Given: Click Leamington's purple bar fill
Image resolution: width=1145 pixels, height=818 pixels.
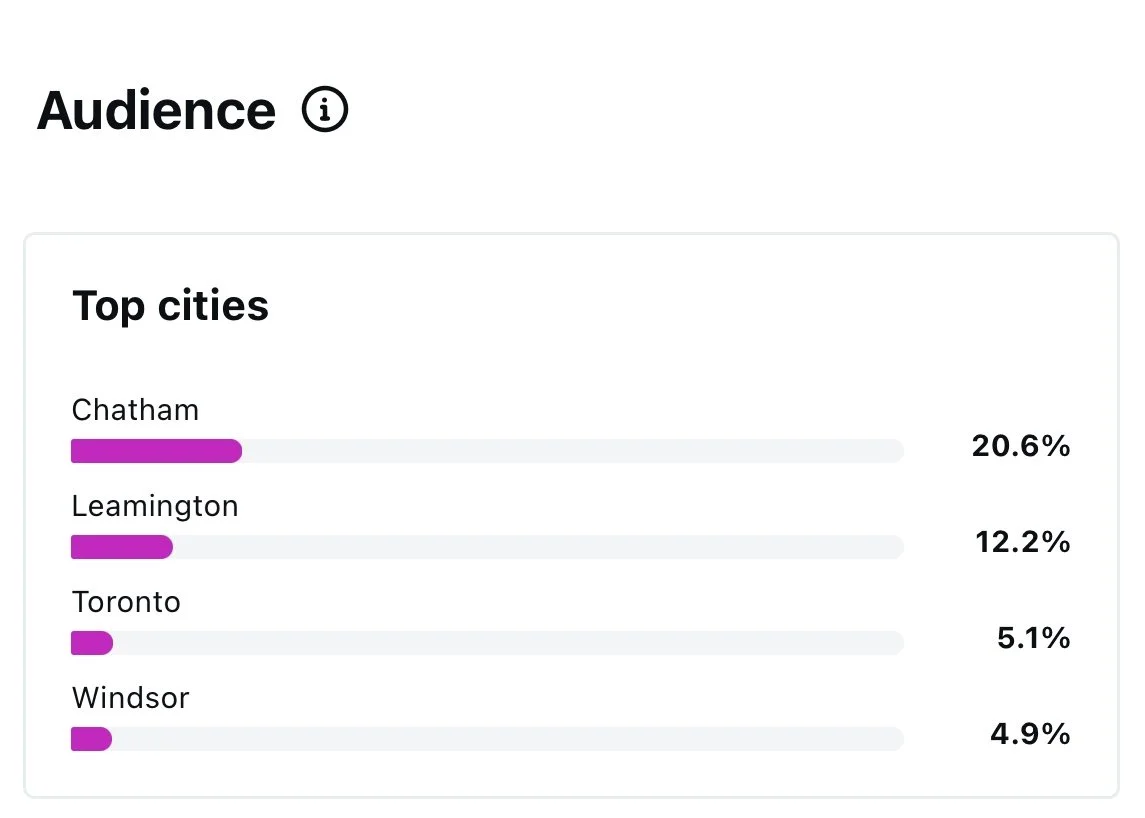Looking at the screenshot, I should tap(121, 547).
